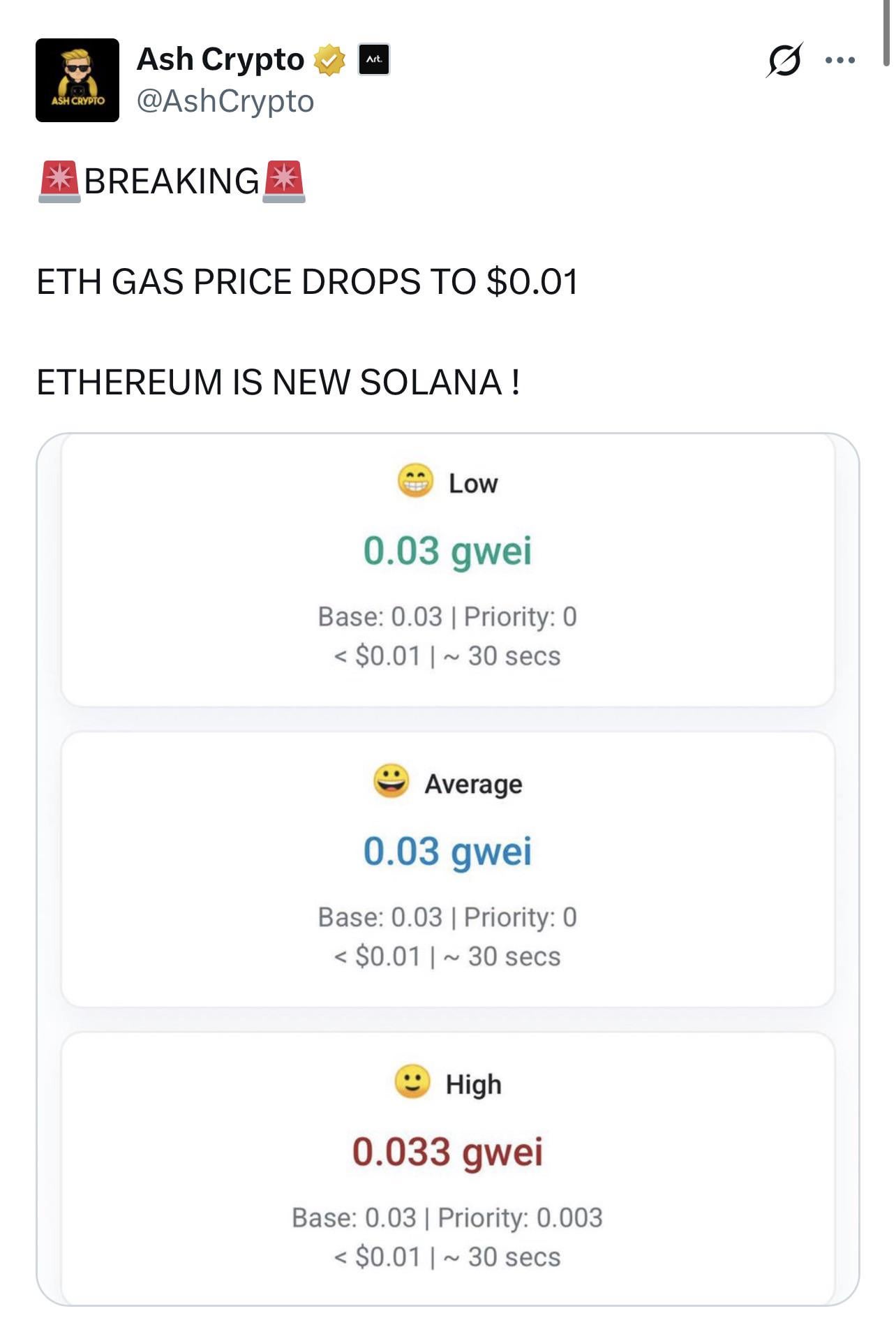The image size is (896, 1318).
Task: Click the High card priority 0.003 line
Action: click(447, 1218)
